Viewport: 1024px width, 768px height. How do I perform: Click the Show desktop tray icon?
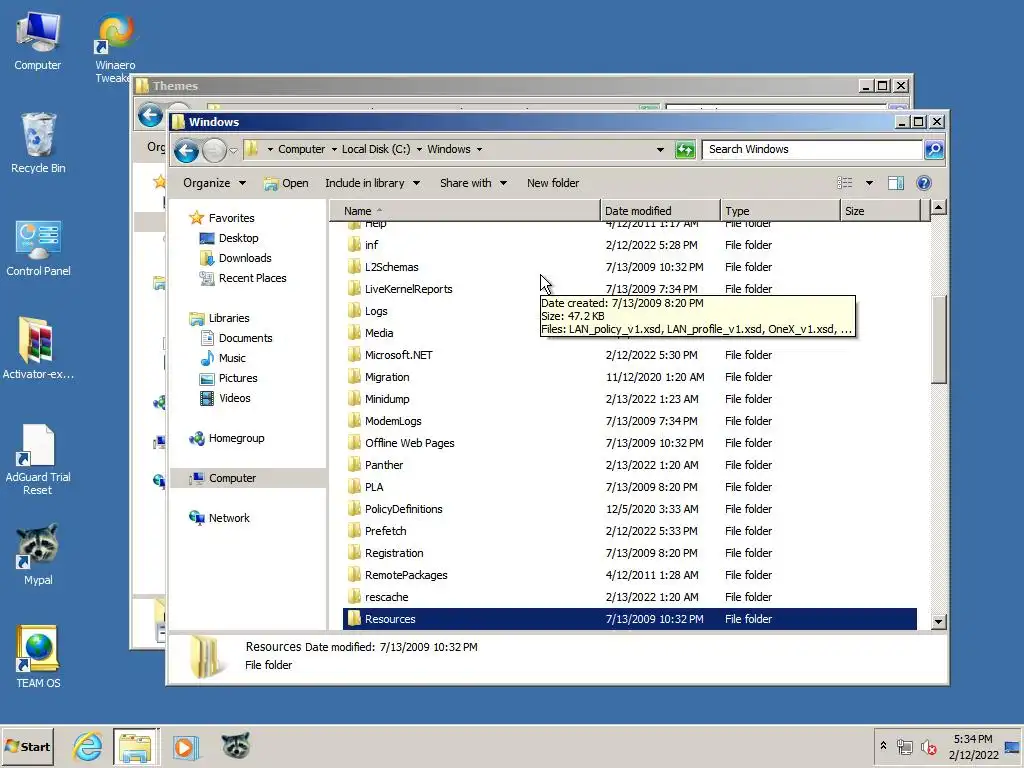coord(1012,747)
